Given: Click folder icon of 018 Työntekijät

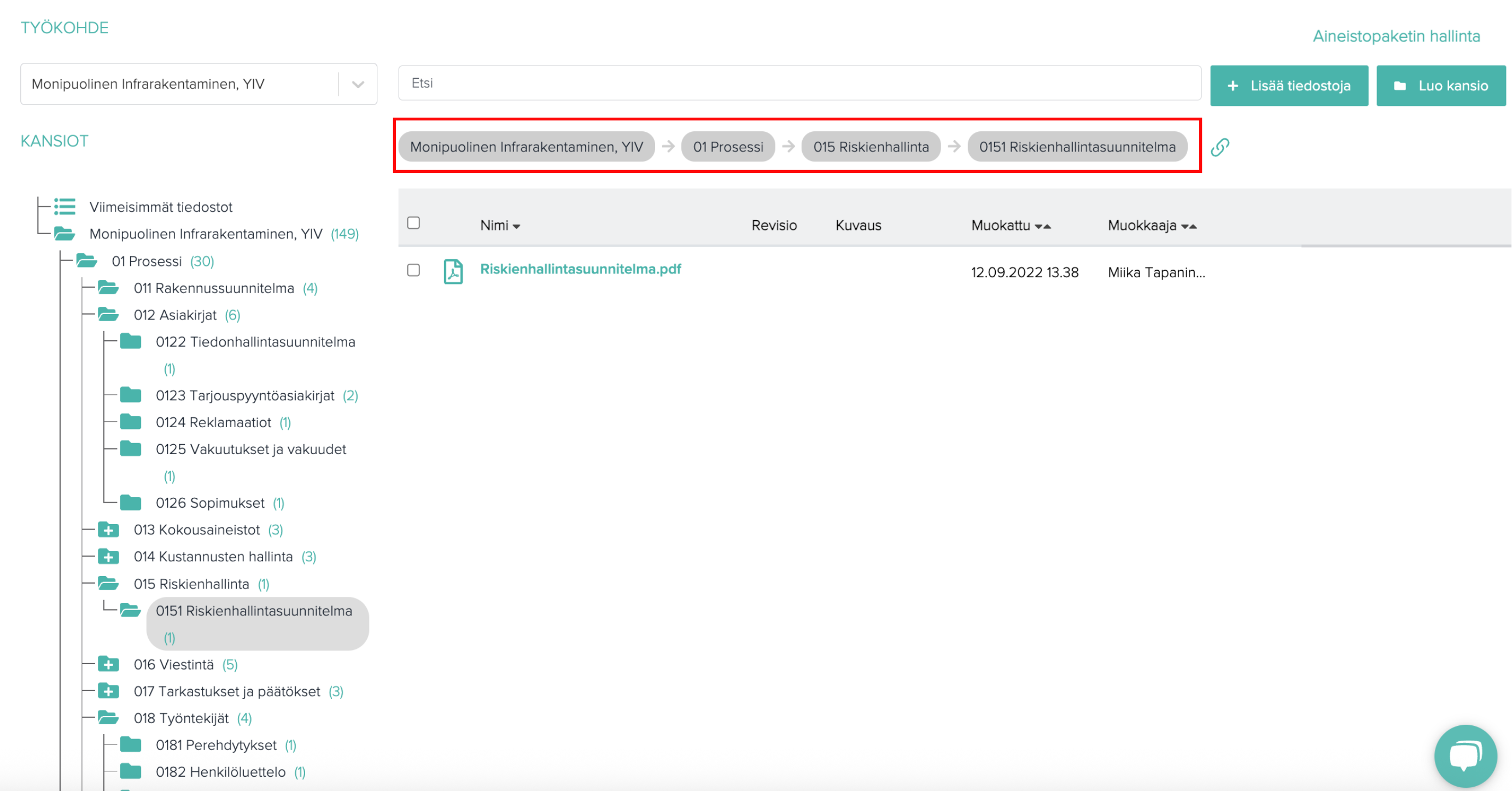Looking at the screenshot, I should (109, 718).
